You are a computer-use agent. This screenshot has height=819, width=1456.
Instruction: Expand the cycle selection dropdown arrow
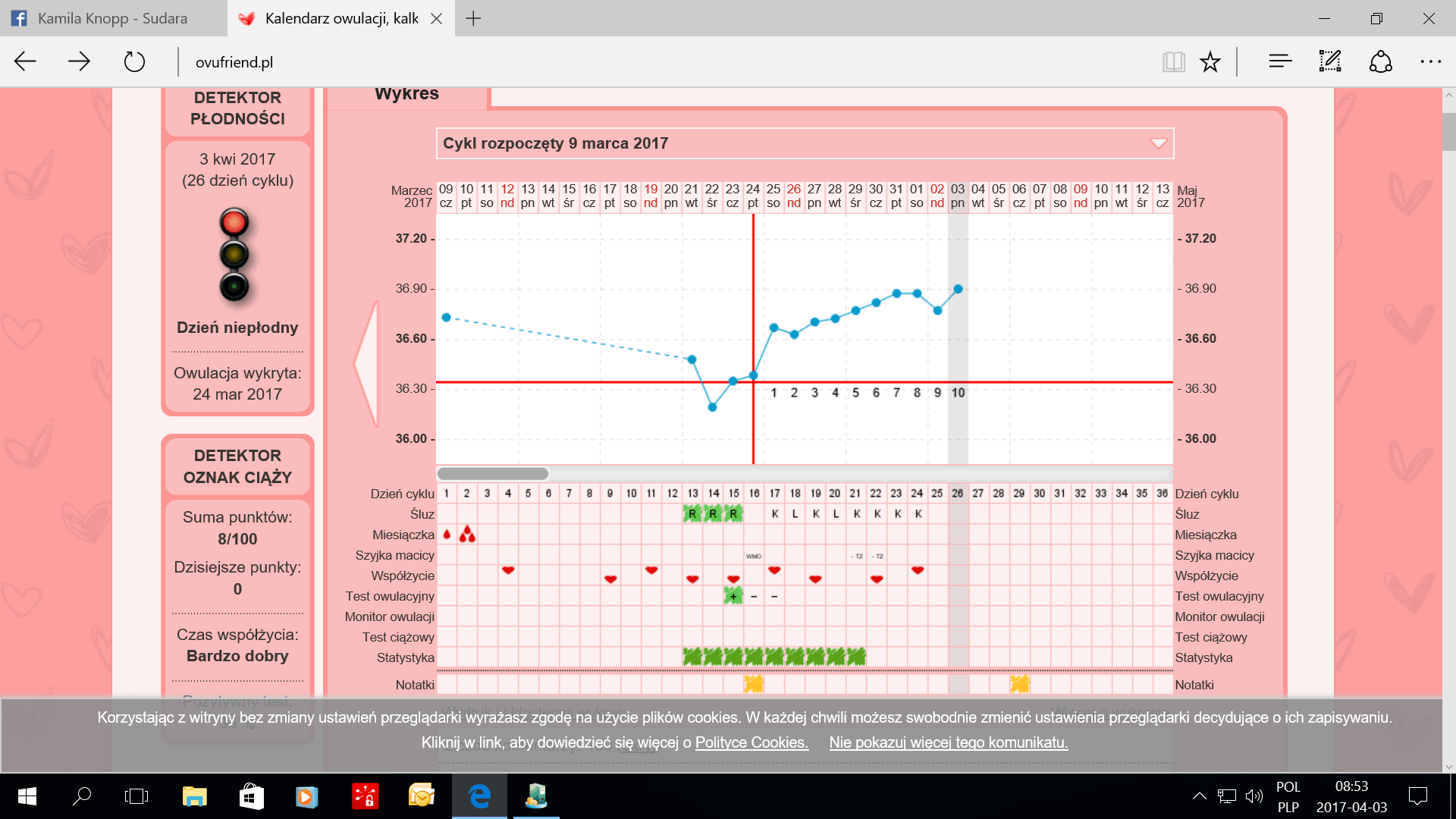tap(1158, 143)
